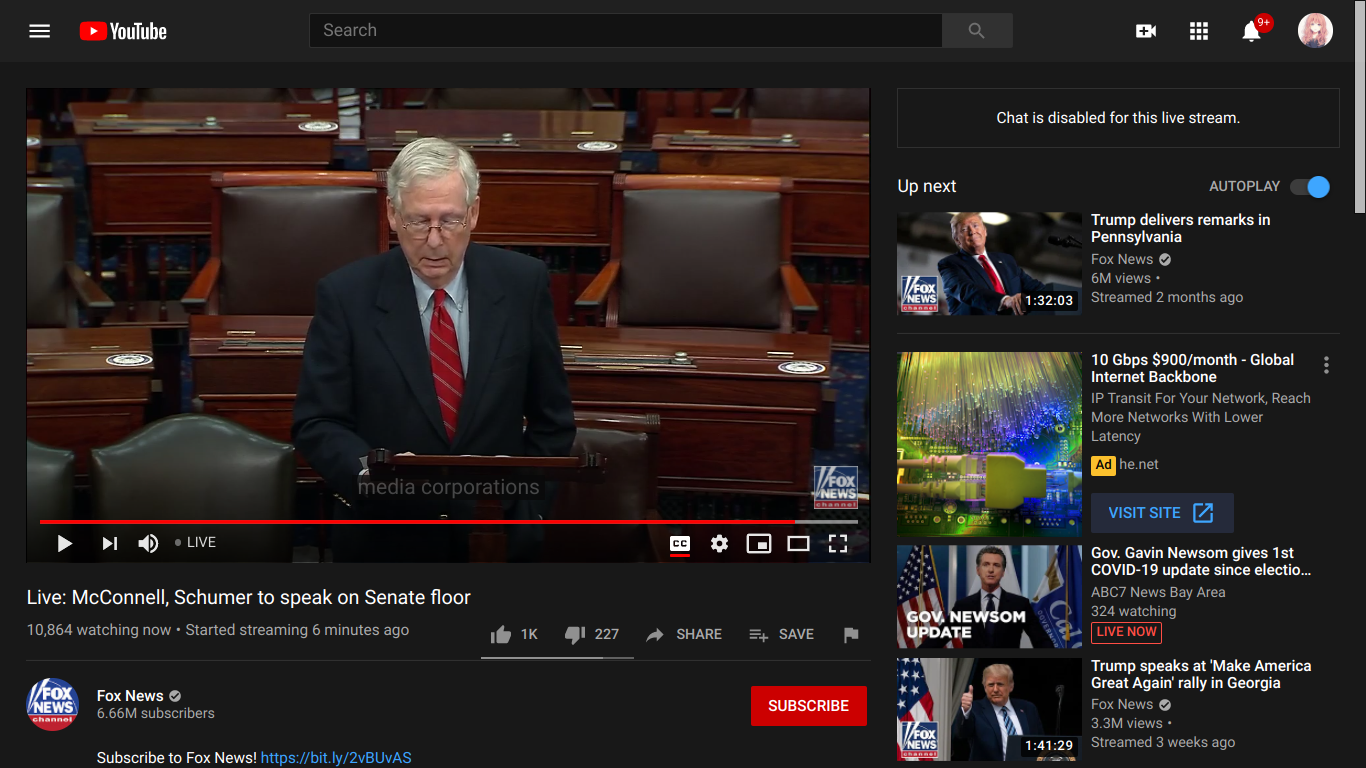Report video with flag icon

coord(851,634)
